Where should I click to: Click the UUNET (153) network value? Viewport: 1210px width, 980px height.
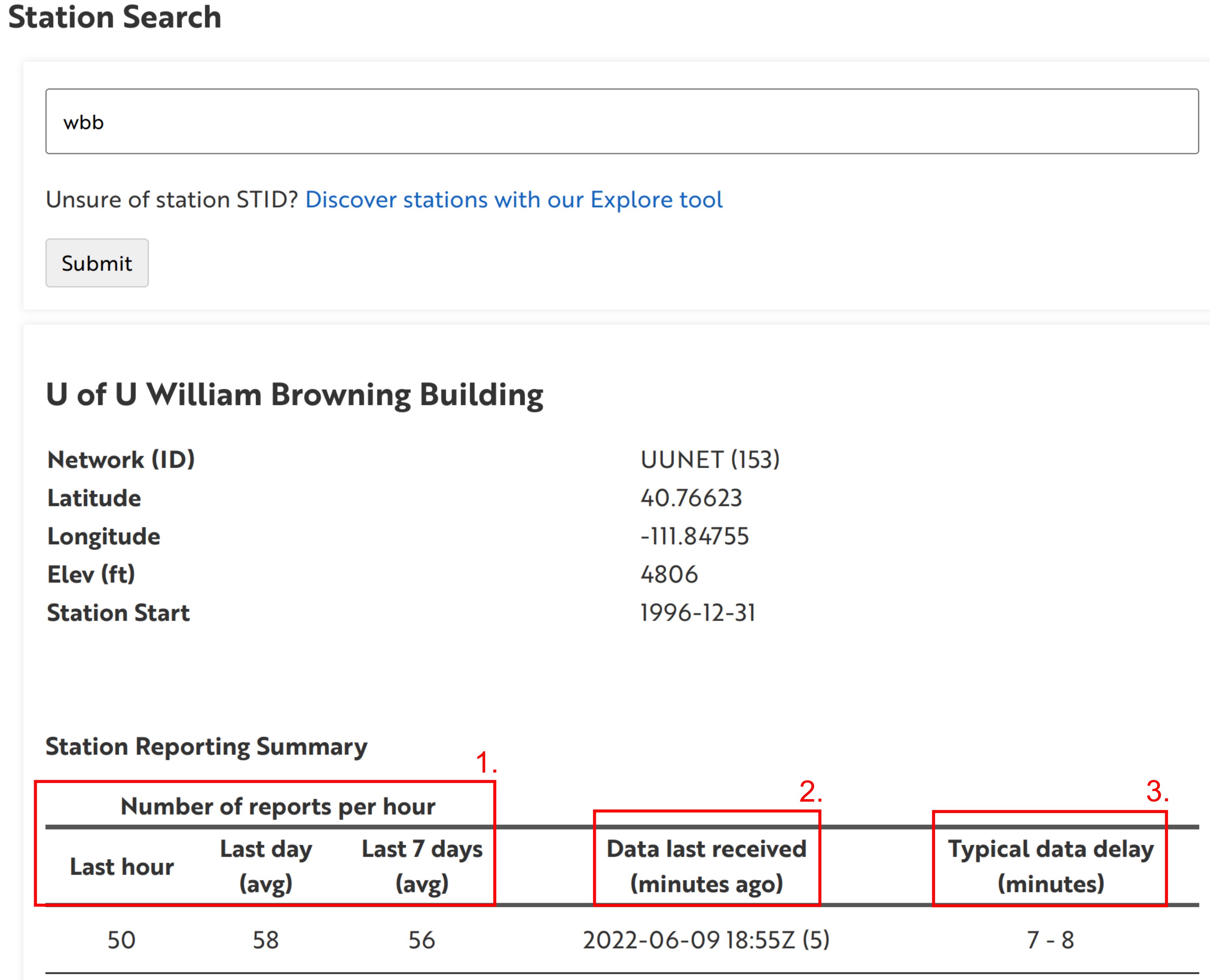710,459
